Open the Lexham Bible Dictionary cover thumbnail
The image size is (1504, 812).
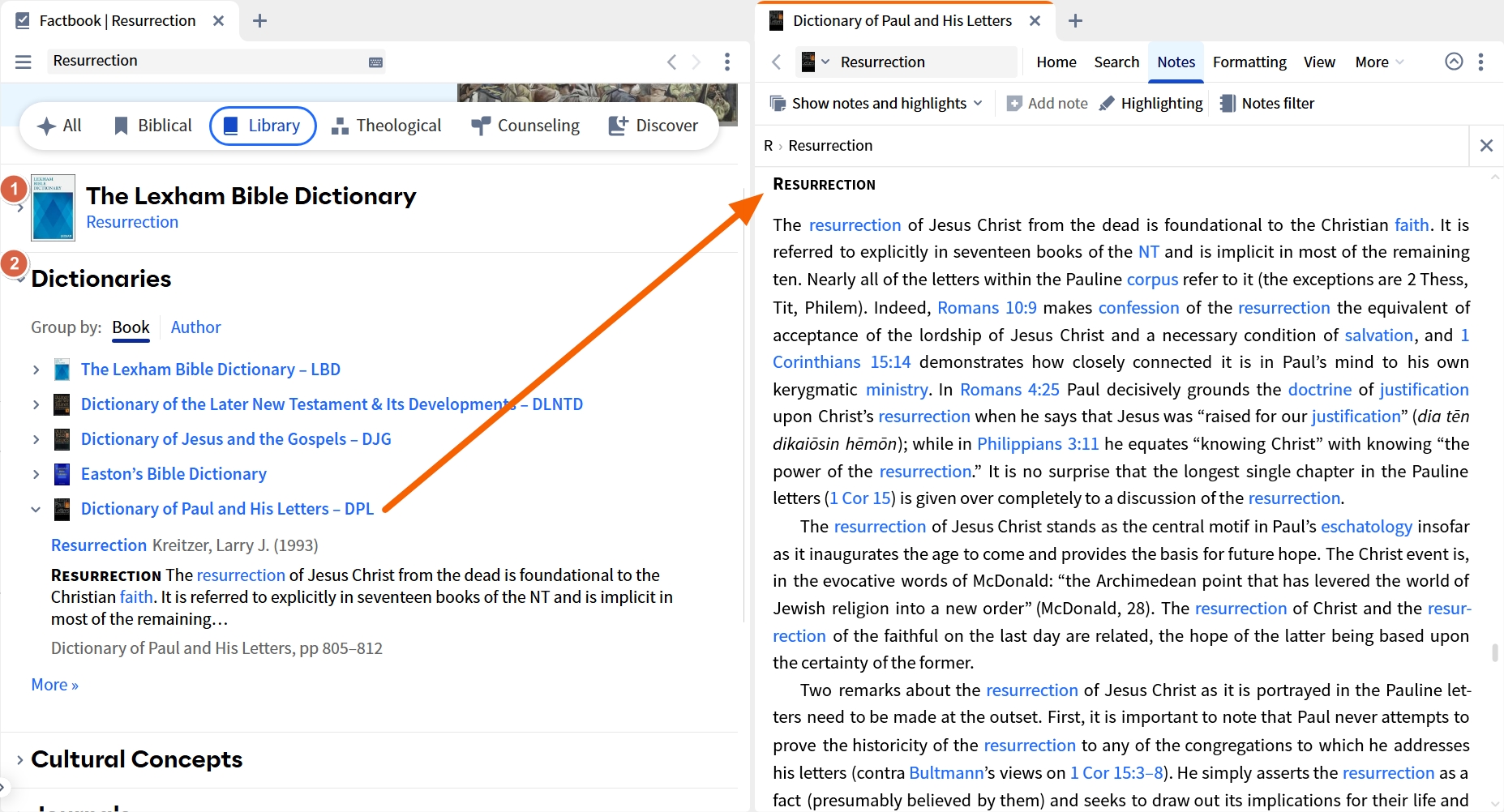coord(53,207)
